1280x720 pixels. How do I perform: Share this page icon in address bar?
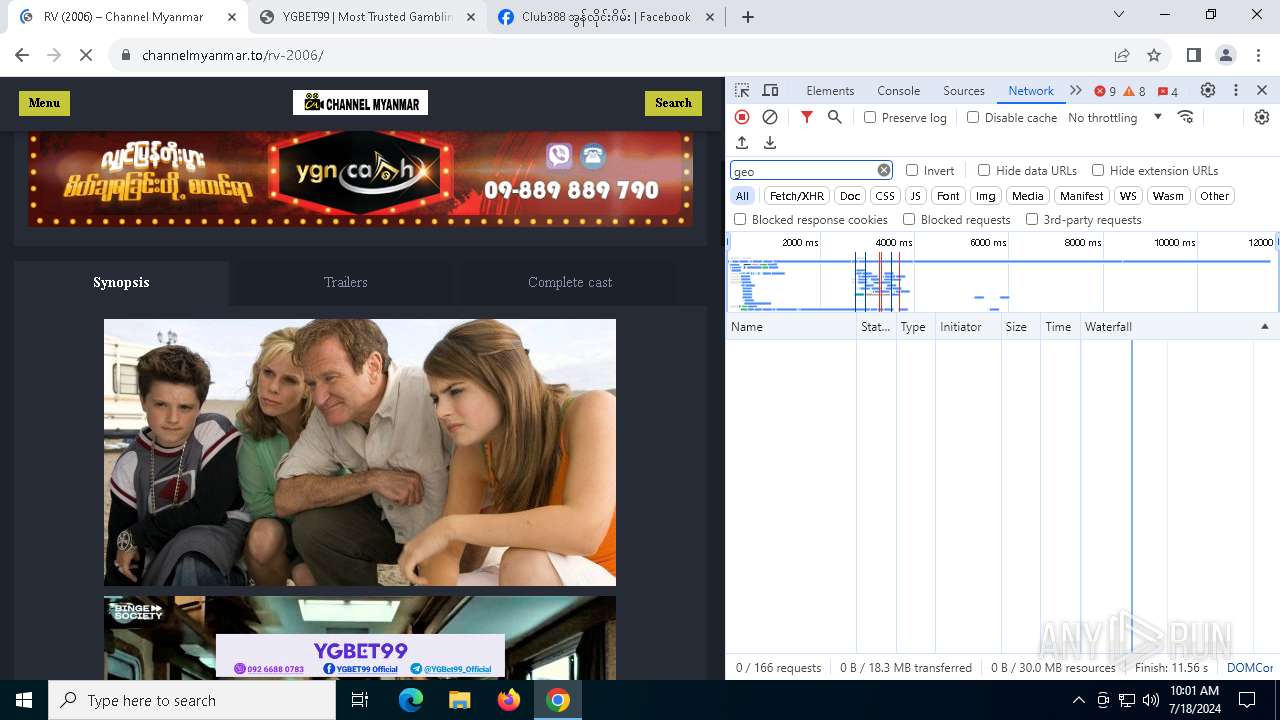(1122, 55)
